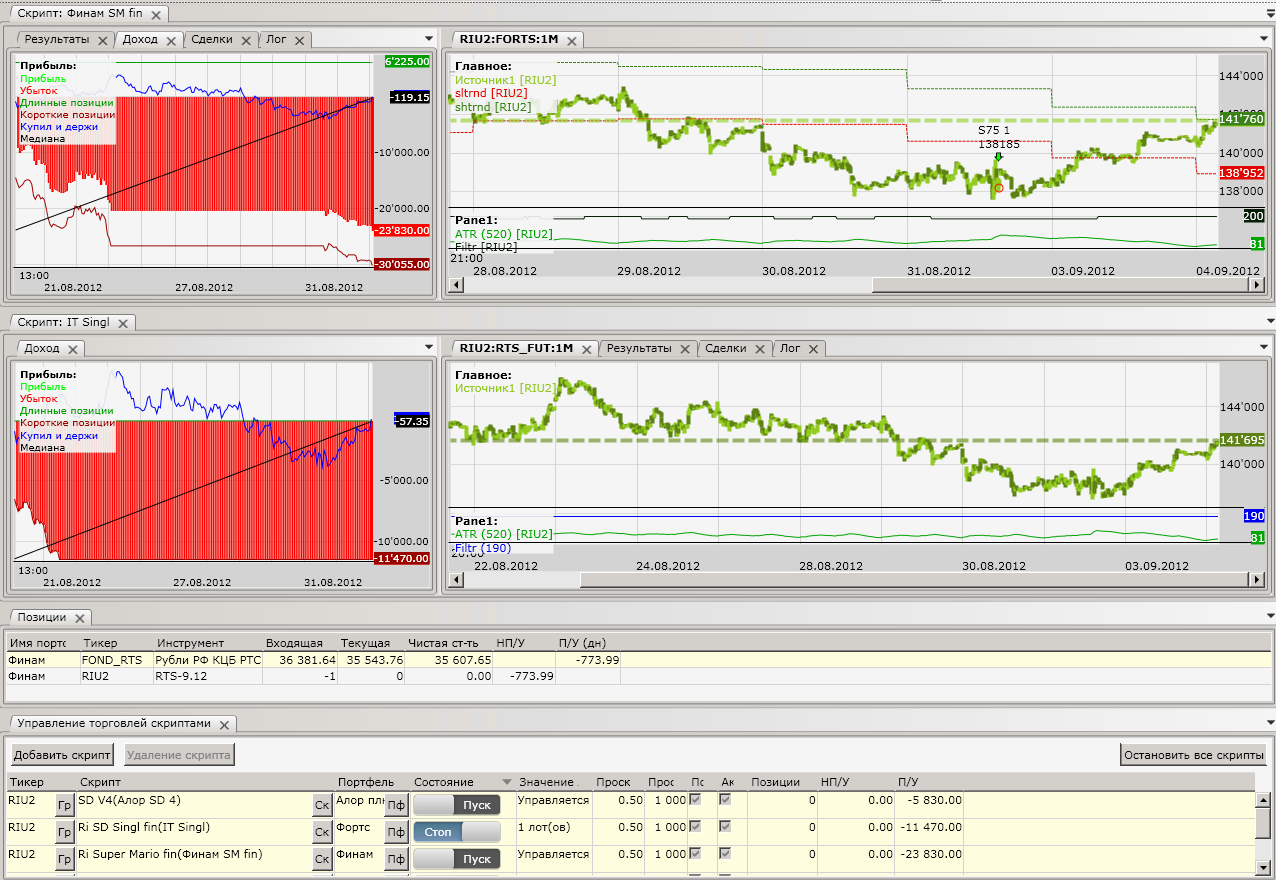Close the RIU2:FORTS:1M chart tab
Screen dimensions: 1276x880
point(572,40)
